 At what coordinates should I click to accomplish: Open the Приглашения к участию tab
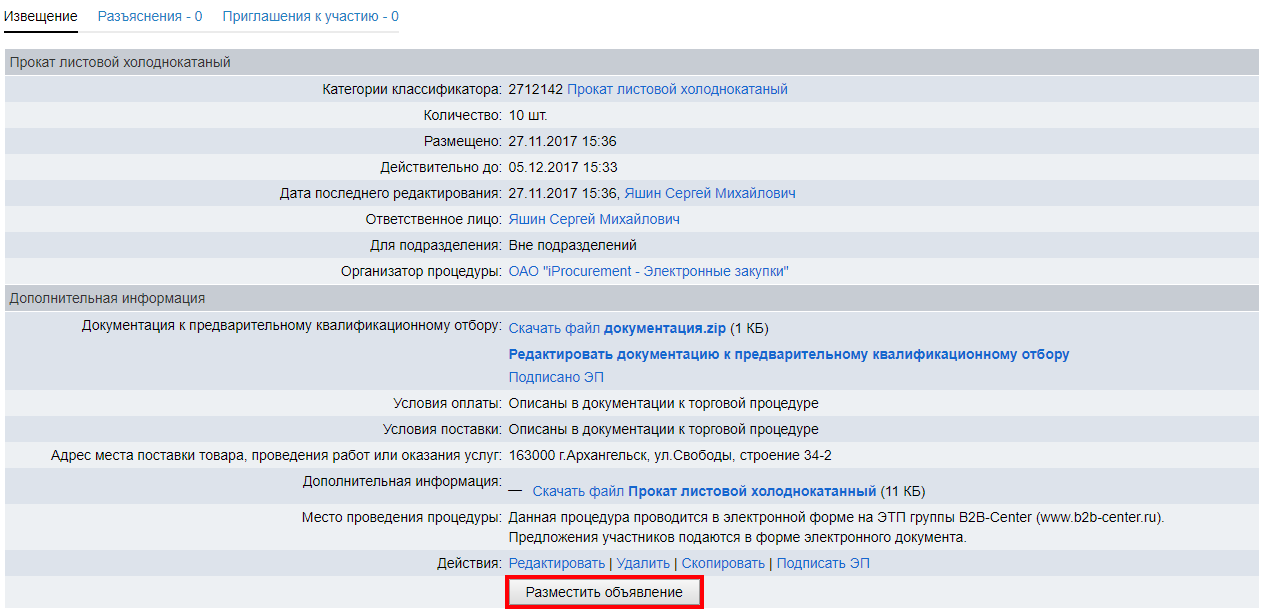point(310,17)
